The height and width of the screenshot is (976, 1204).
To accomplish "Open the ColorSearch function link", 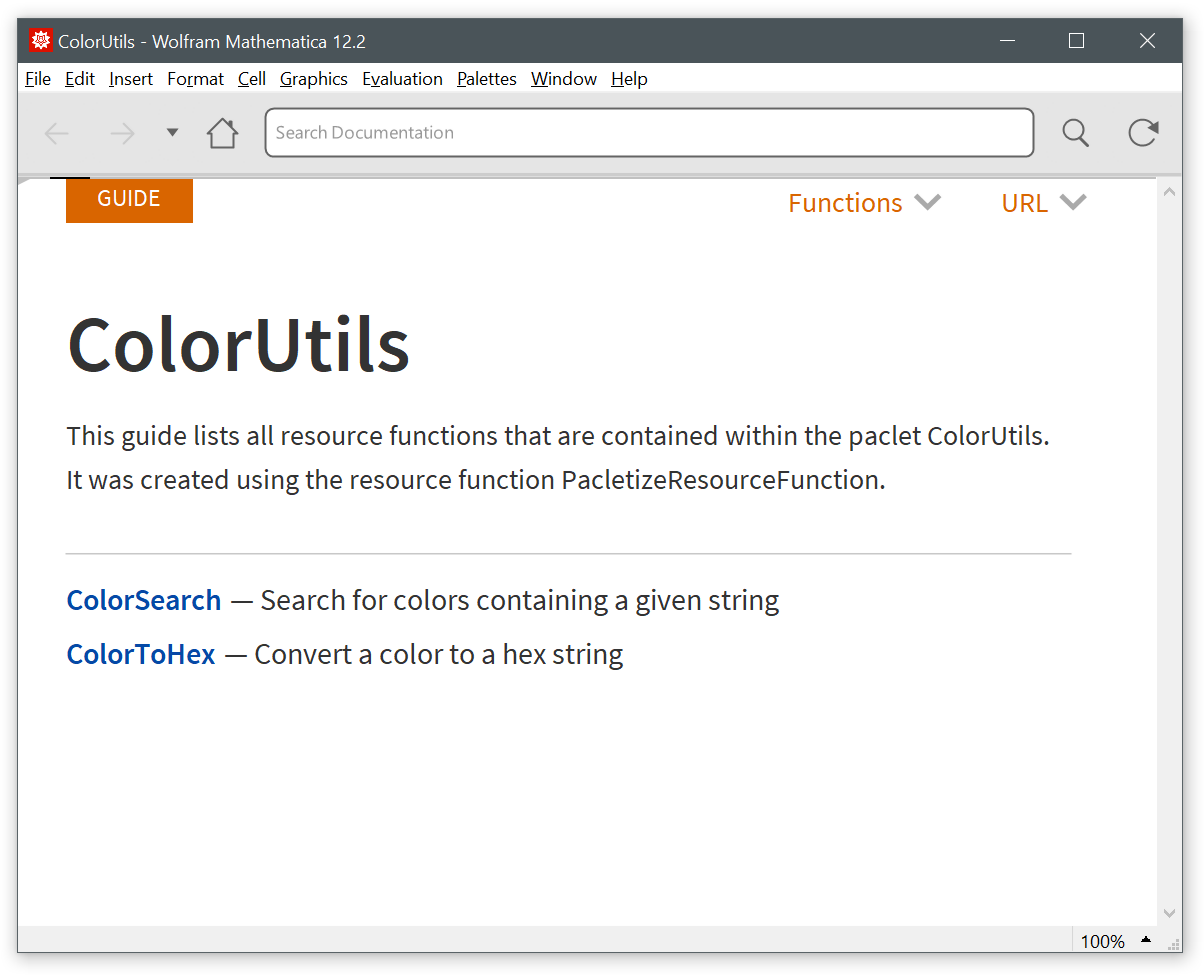I will 143,600.
